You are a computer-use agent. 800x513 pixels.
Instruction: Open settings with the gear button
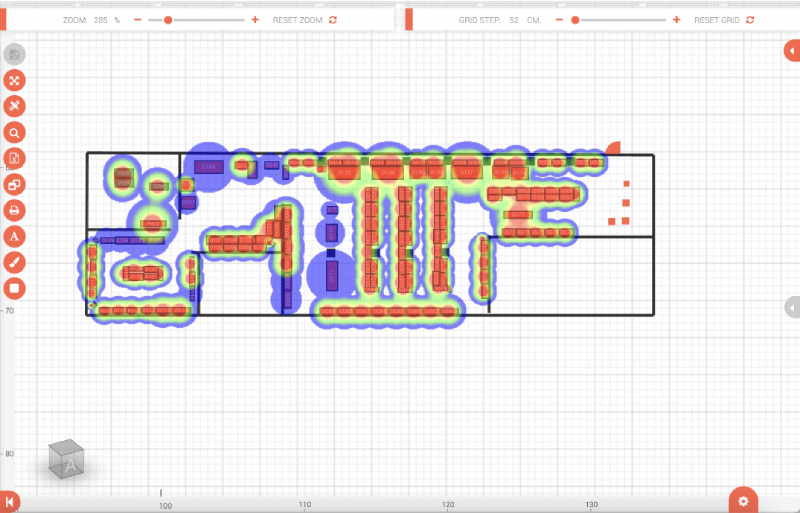(x=743, y=500)
